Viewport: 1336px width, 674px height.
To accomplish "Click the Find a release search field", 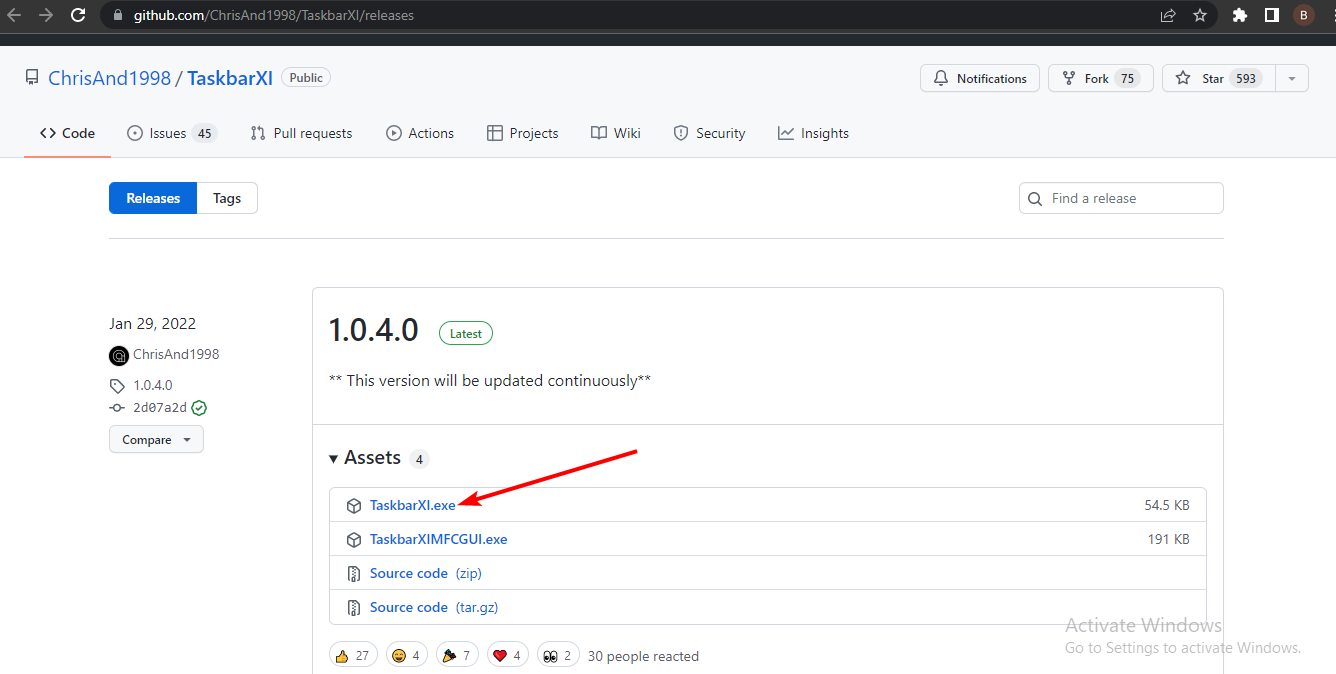I will pyautogui.click(x=1120, y=198).
